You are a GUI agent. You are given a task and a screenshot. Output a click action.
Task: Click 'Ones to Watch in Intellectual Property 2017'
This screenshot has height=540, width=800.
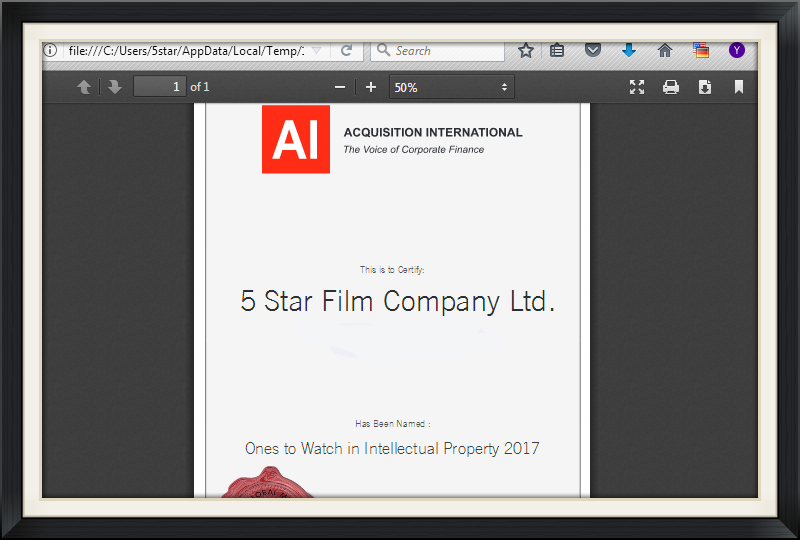pyautogui.click(x=392, y=448)
